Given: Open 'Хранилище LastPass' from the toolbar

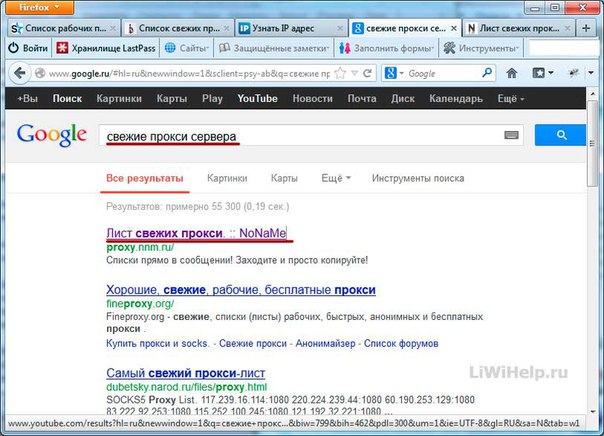Looking at the screenshot, I should (106, 48).
